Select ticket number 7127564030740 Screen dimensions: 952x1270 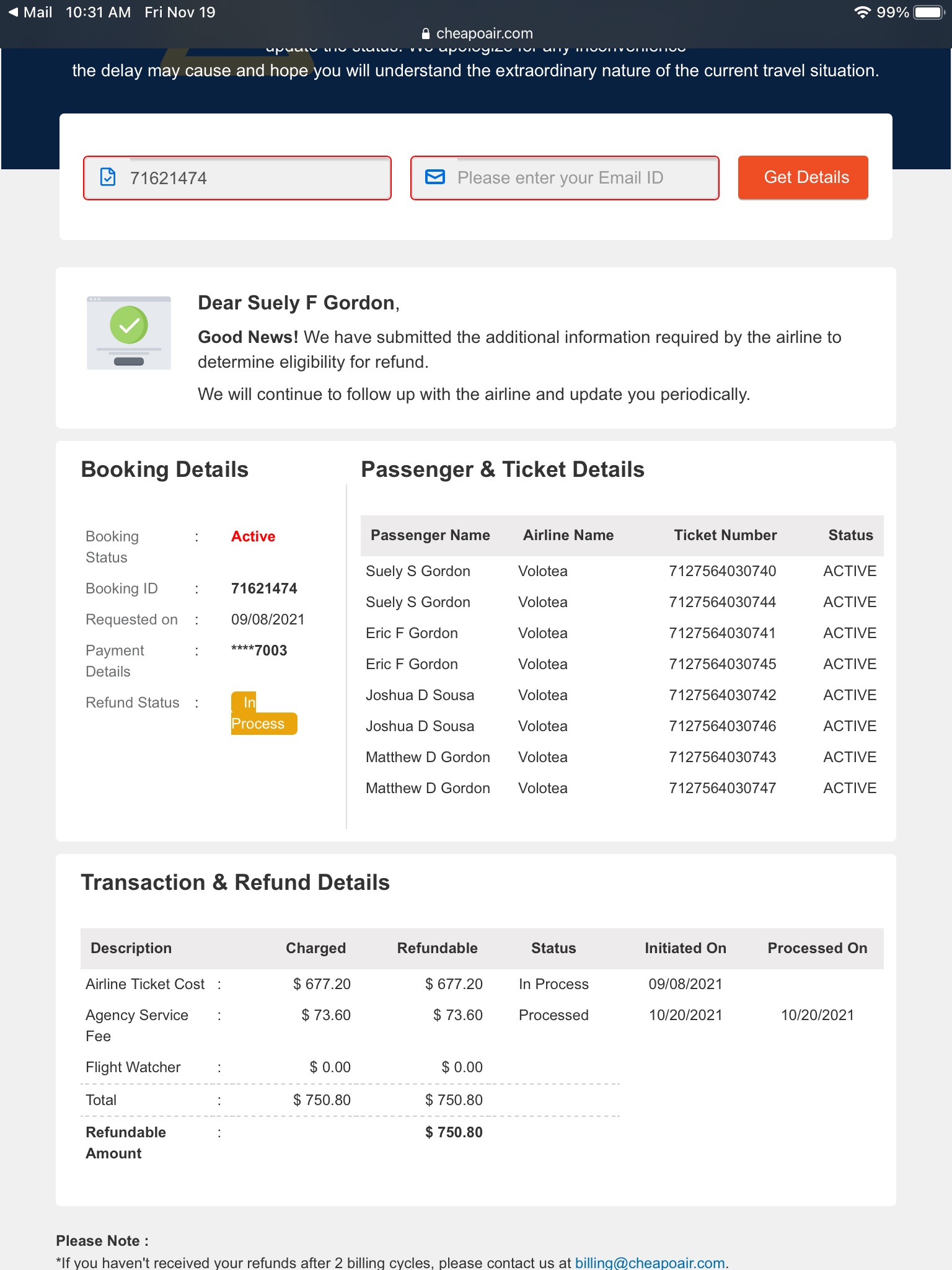[722, 571]
